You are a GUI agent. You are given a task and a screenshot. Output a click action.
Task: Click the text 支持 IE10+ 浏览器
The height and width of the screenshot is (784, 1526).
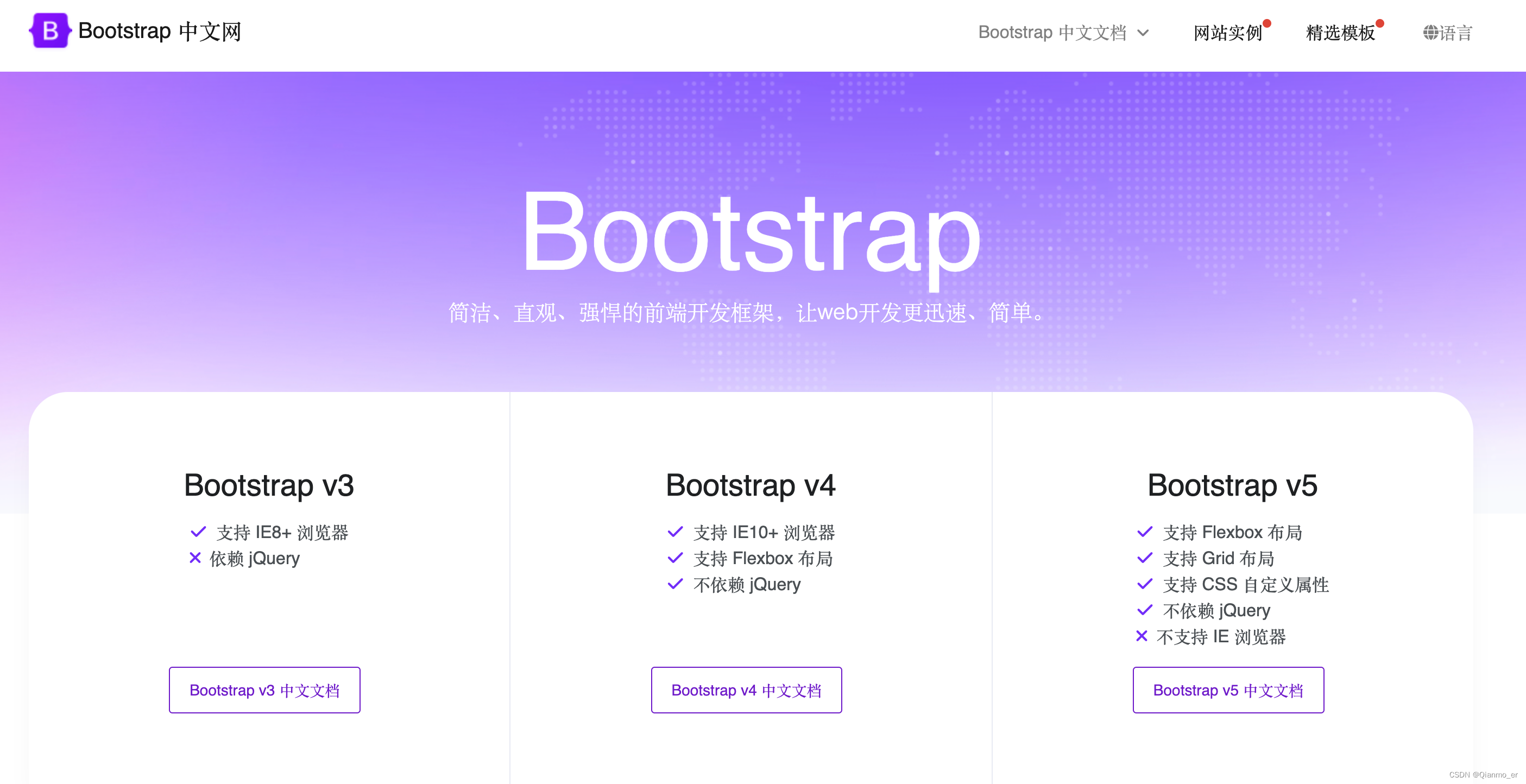point(764,532)
